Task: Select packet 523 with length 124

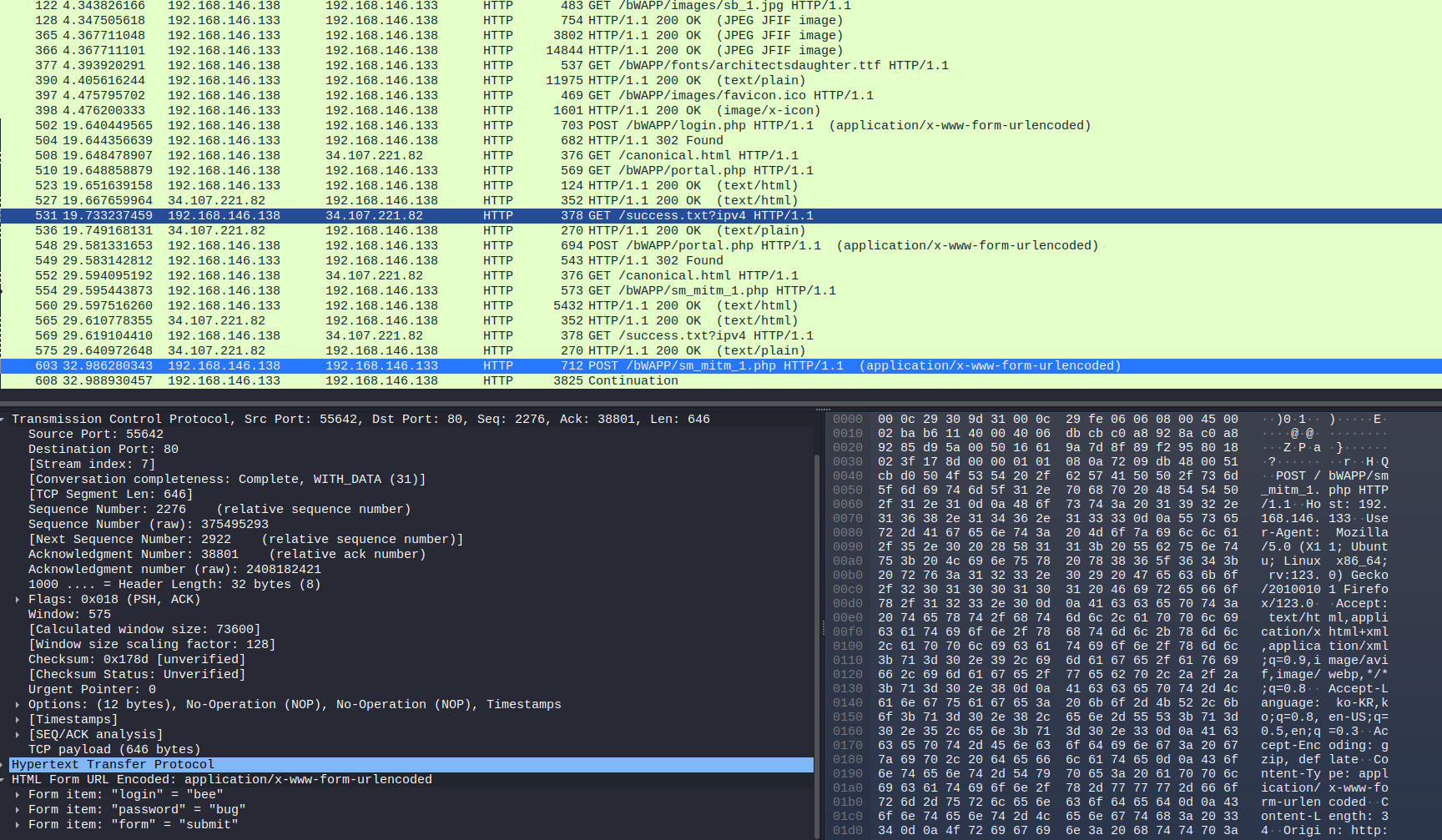Action: click(721, 185)
